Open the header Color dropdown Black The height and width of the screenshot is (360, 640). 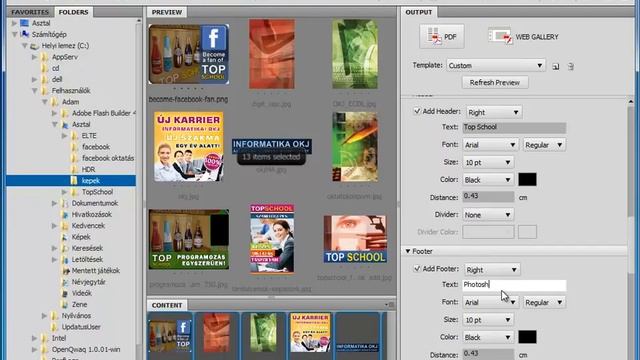[488, 180]
